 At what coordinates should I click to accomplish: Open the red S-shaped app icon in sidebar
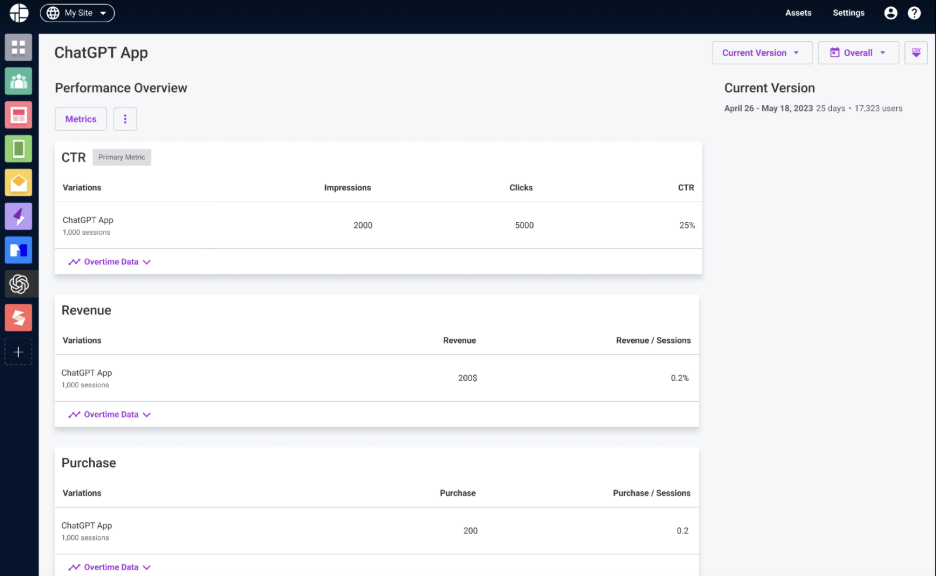(x=19, y=318)
